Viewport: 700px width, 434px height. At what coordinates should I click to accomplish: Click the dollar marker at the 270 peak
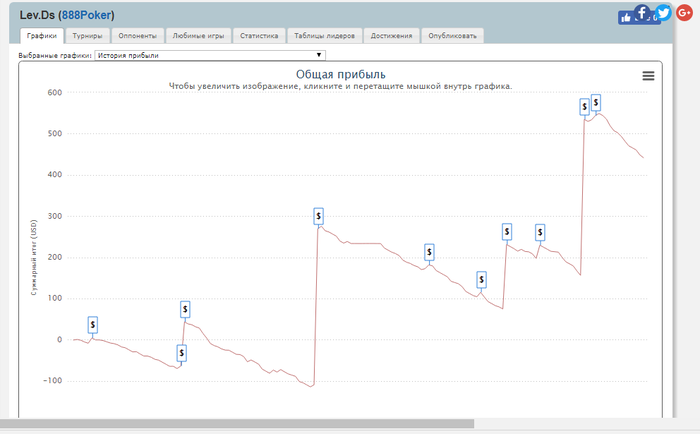[318, 216]
